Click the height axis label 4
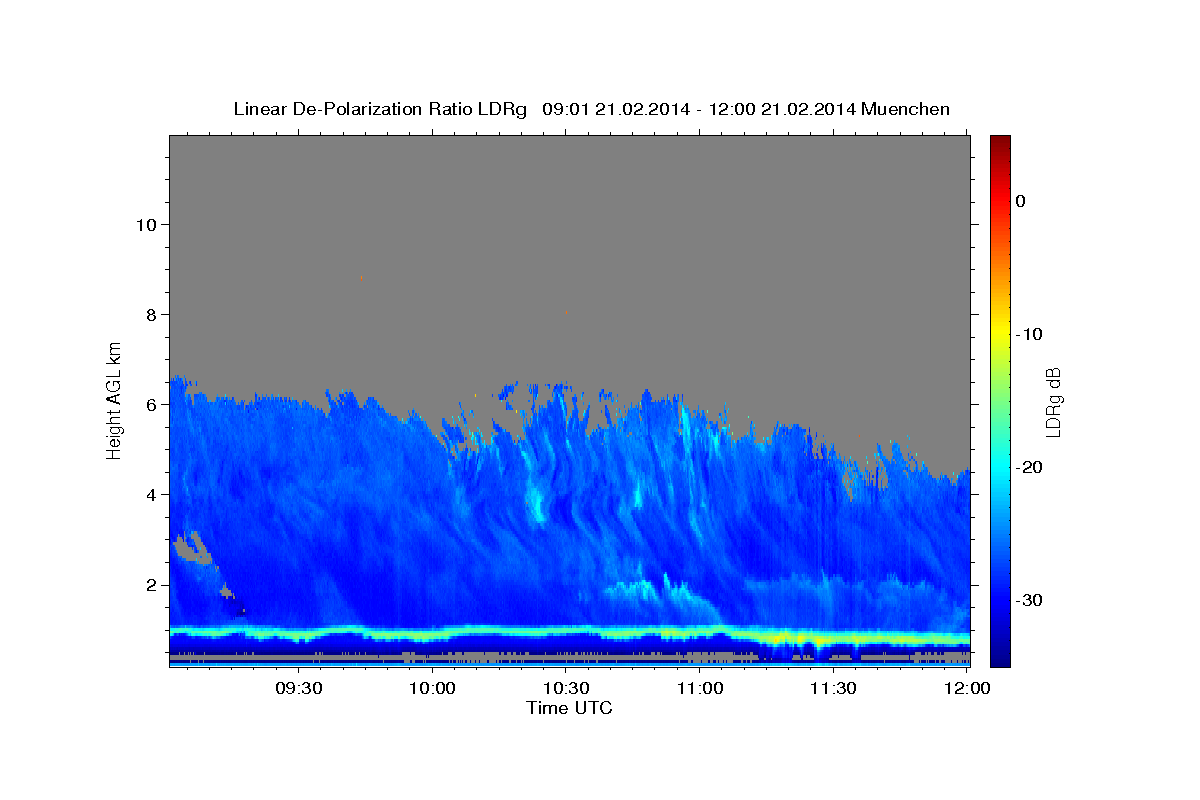This screenshot has height=800, width=1200. pyautogui.click(x=149, y=494)
